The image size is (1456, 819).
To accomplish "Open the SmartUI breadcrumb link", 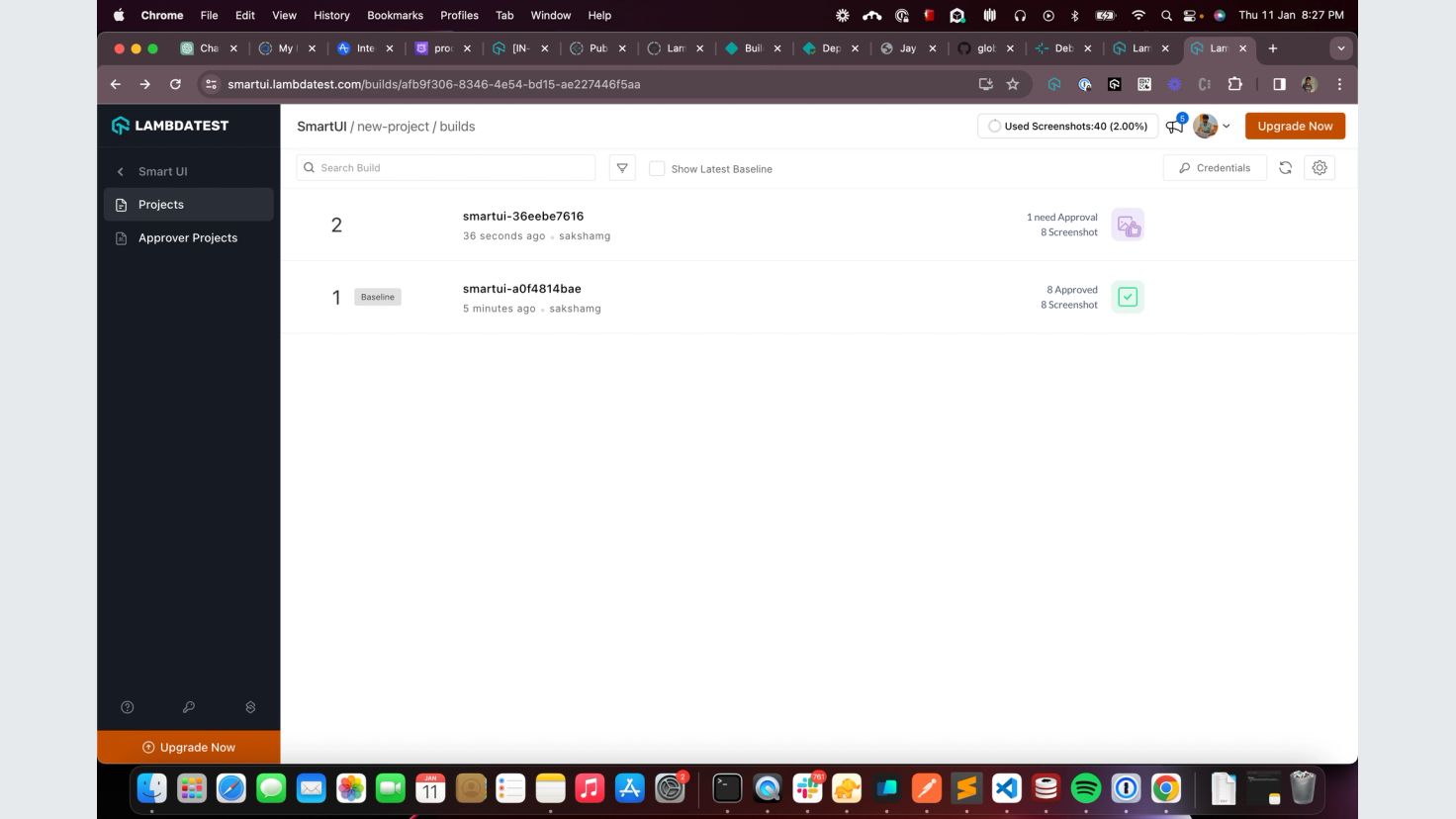I will pos(321,127).
